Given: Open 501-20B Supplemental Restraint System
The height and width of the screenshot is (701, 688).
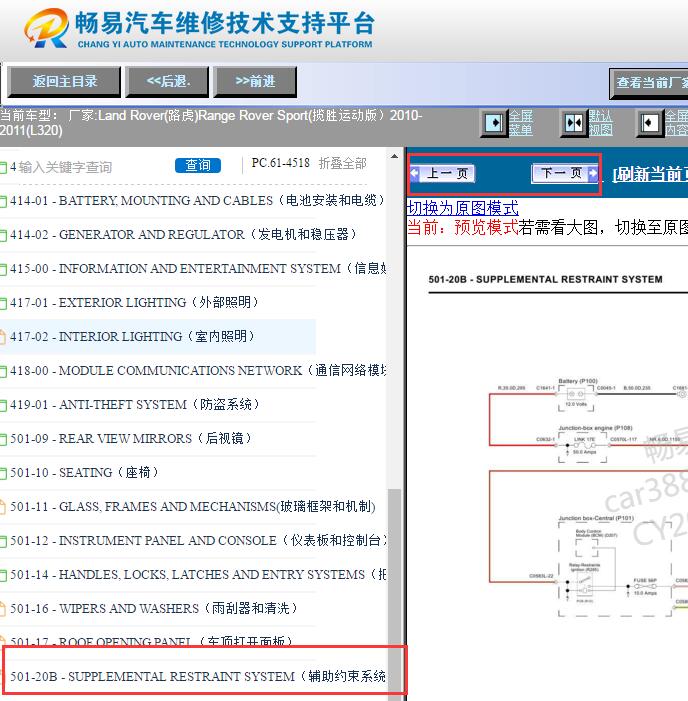Looking at the screenshot, I should 198,676.
